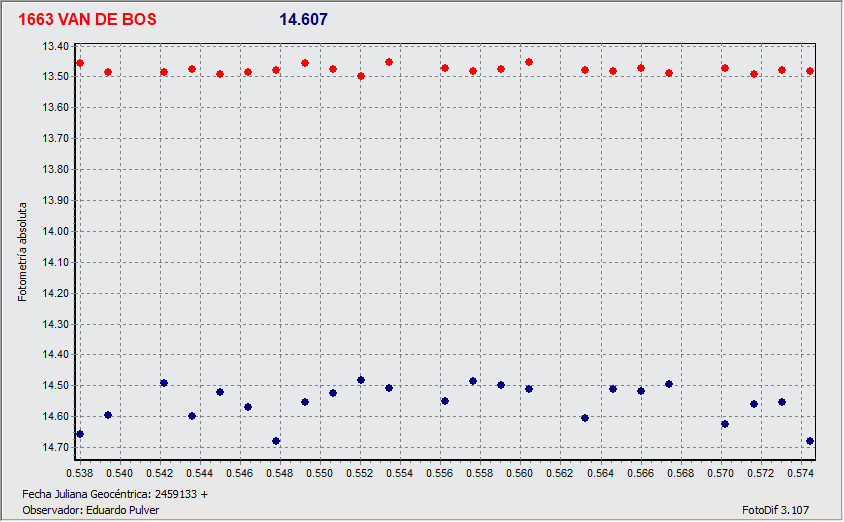Click the x-axis tick label 0.560
This screenshot has height=522, width=844.
point(520,473)
